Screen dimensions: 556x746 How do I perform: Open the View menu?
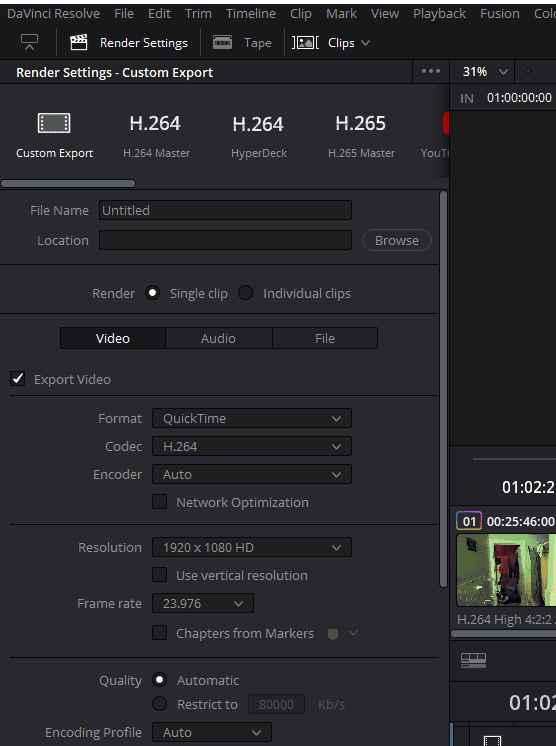(385, 13)
